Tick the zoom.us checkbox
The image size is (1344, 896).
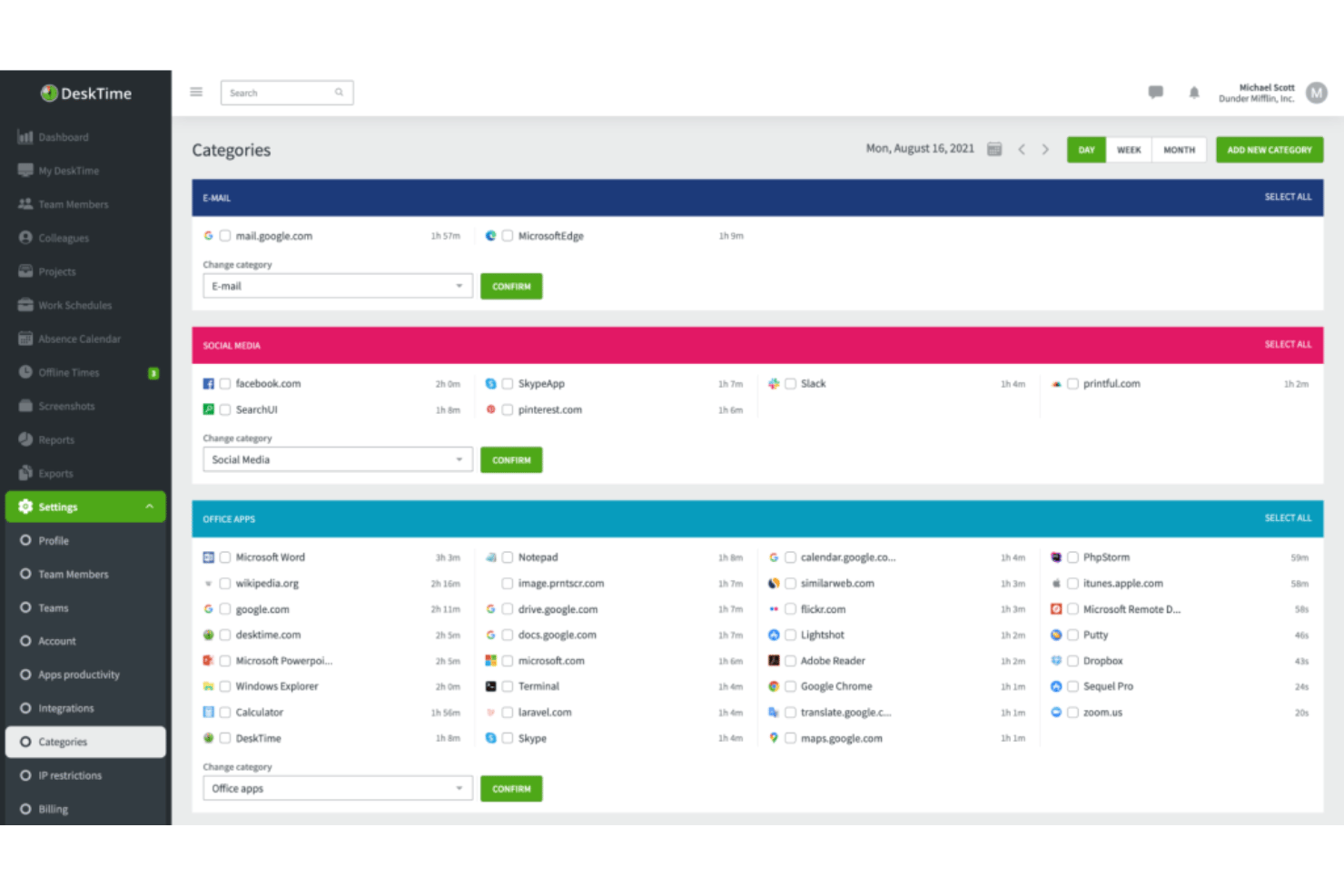click(1072, 713)
